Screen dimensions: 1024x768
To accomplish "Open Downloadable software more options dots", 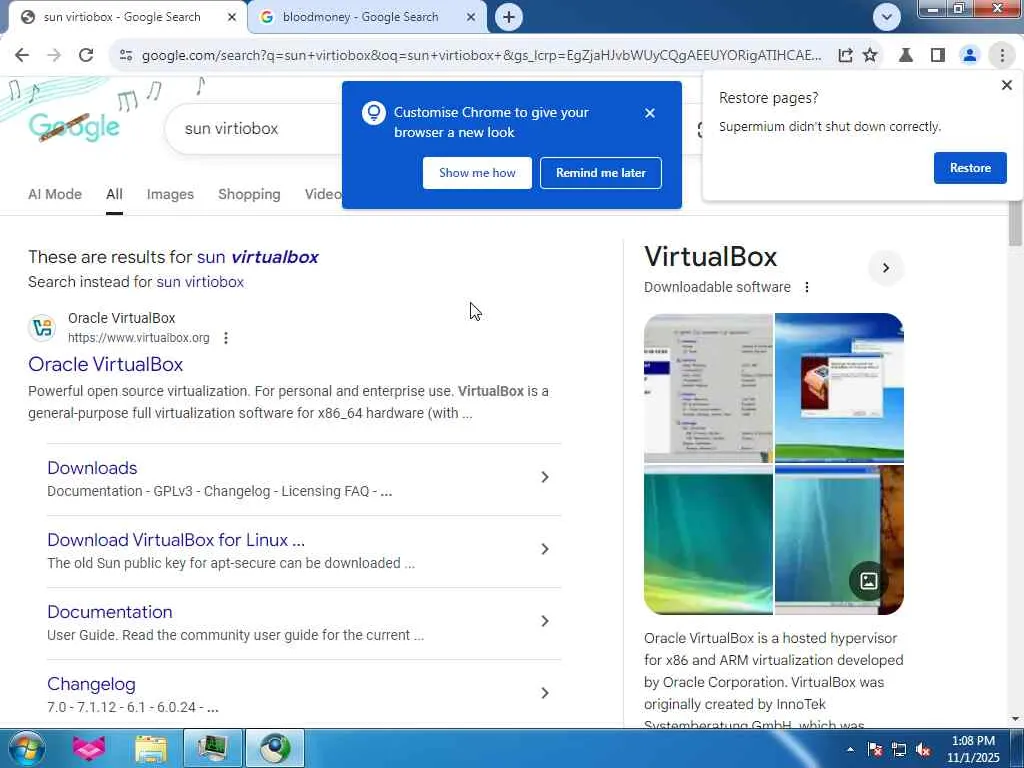I will [x=807, y=287].
